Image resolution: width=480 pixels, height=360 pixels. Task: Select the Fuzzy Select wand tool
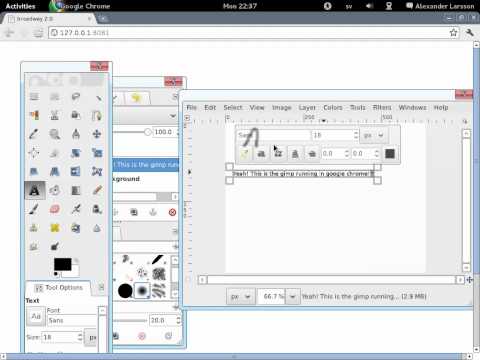tap(97, 97)
